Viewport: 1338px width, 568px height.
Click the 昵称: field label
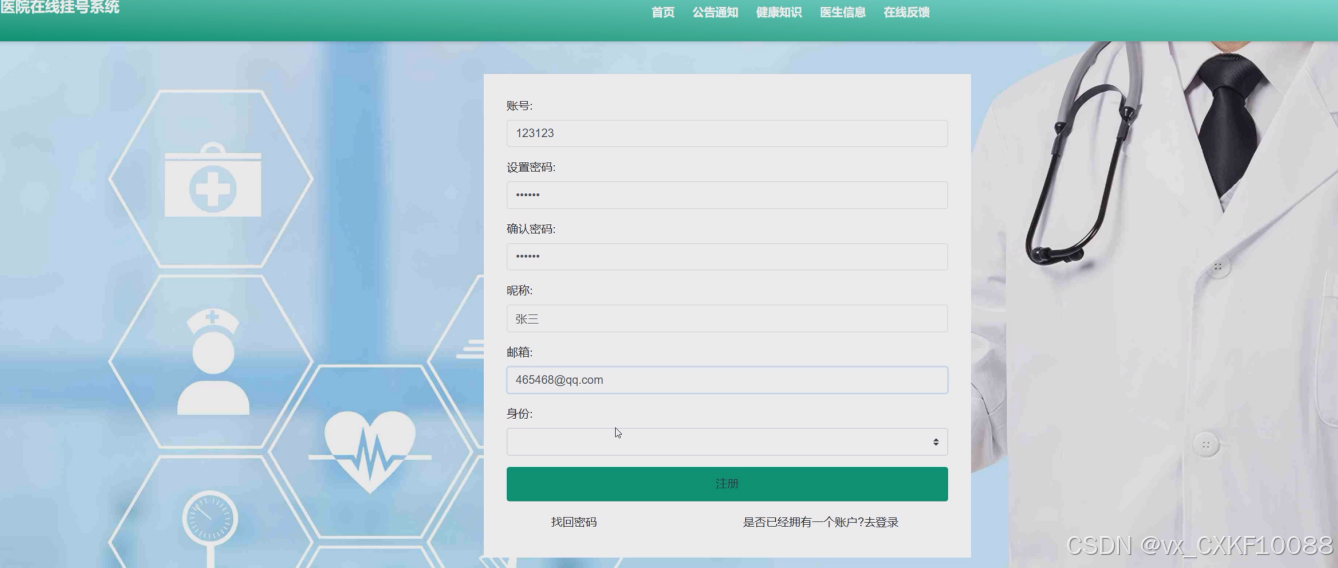point(520,291)
